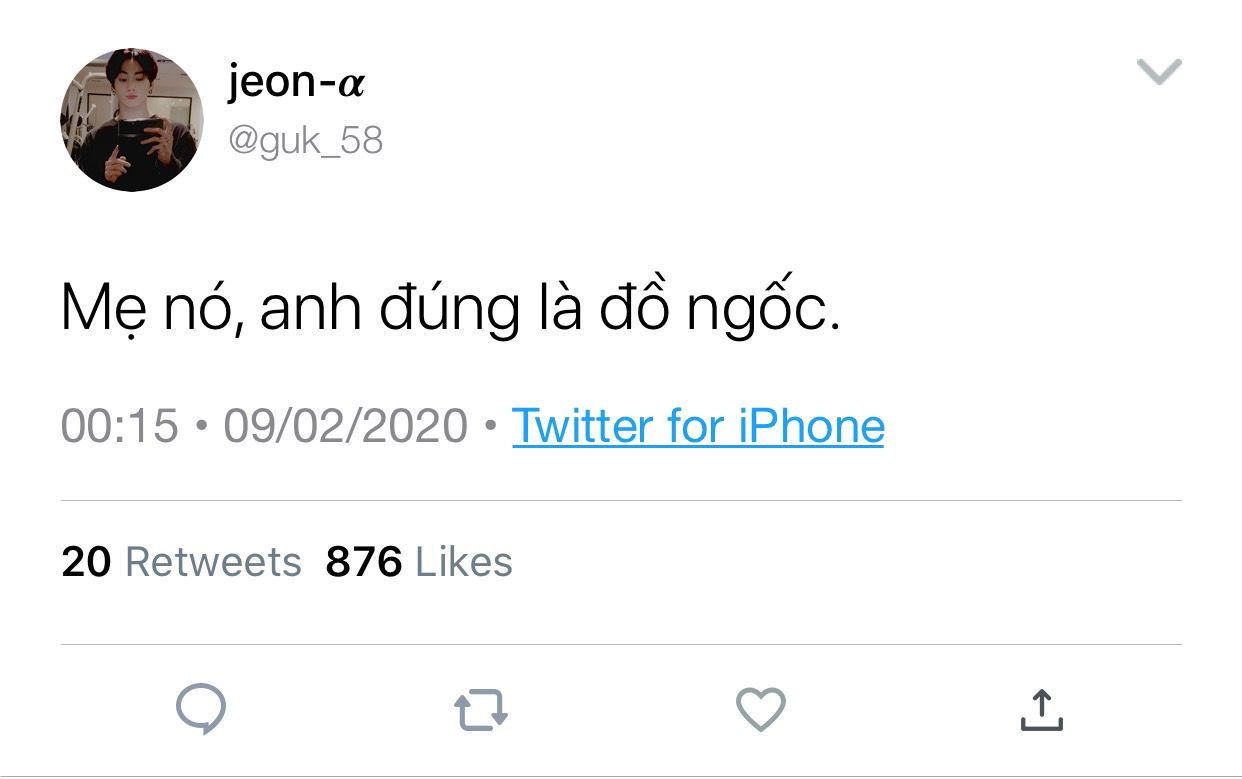Click the 00:15 timestamp
The height and width of the screenshot is (779, 1242).
(x=119, y=427)
